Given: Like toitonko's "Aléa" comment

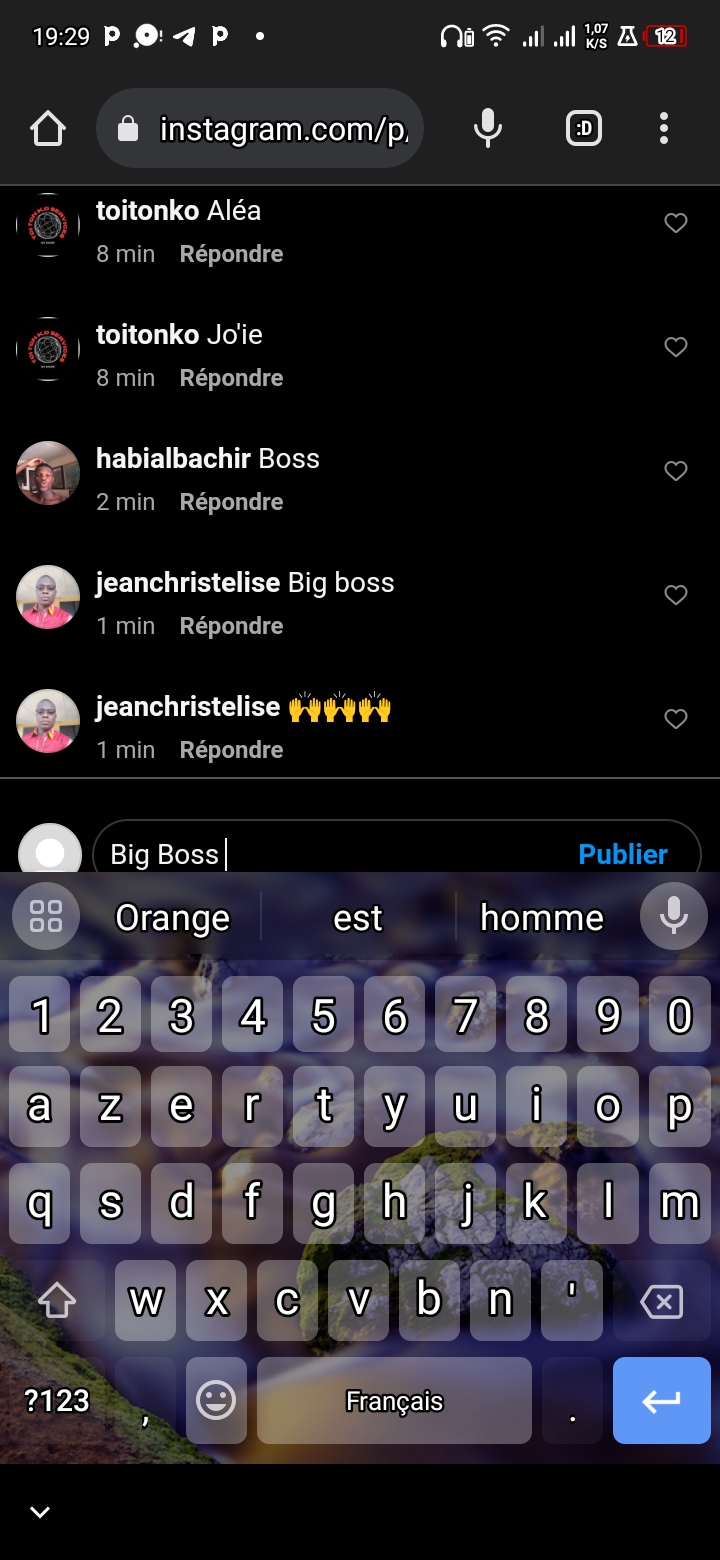Looking at the screenshot, I should [x=676, y=223].
